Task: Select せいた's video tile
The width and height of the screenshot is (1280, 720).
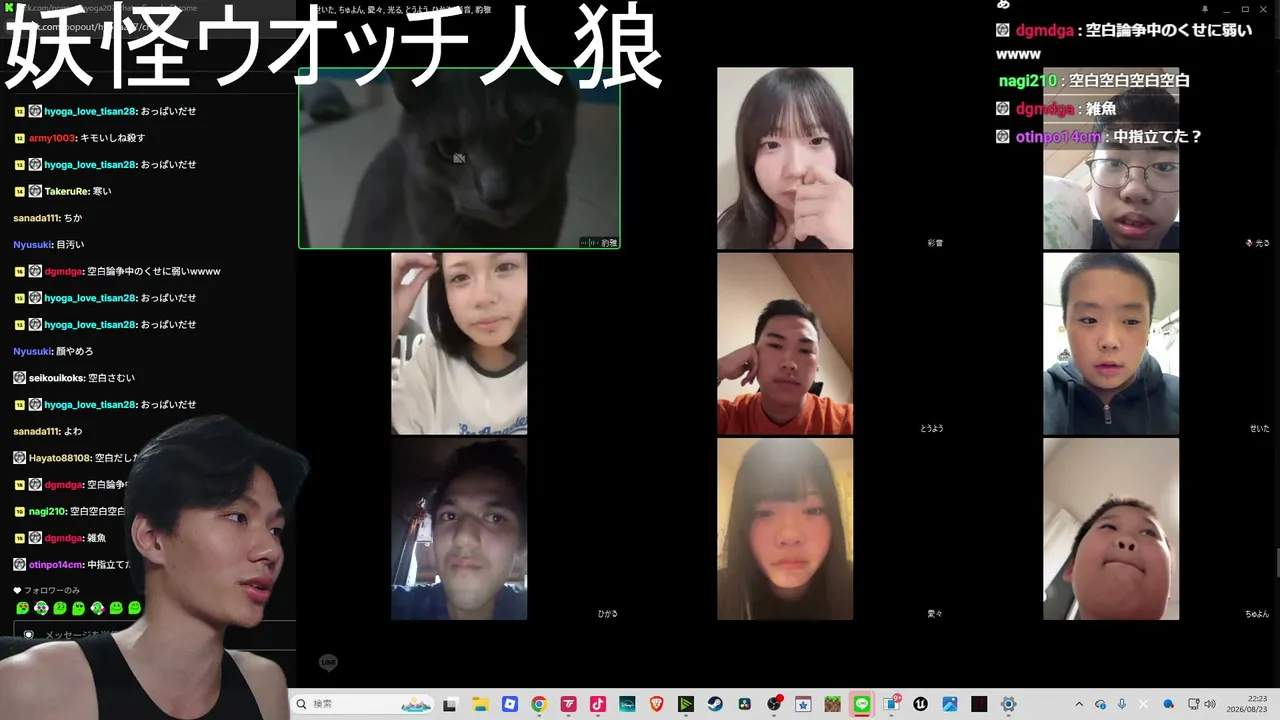Action: (1111, 343)
